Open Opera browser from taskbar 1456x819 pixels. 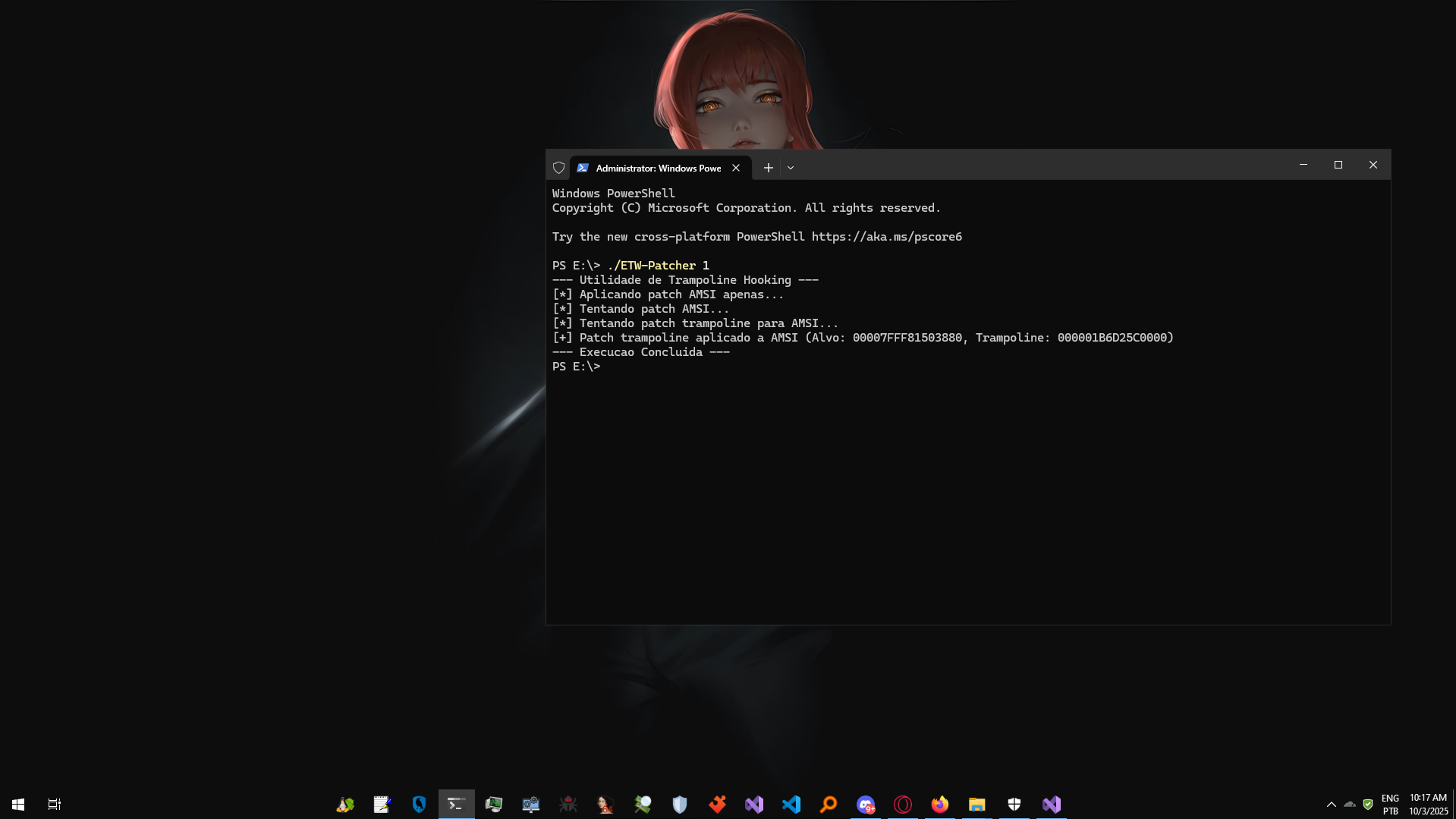point(903,805)
